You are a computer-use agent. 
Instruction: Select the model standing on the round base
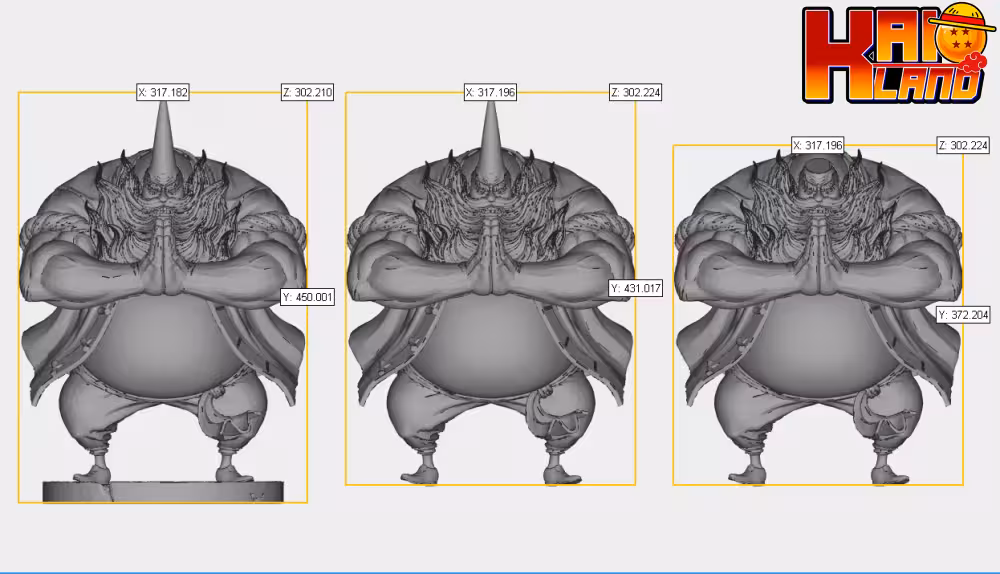163,300
